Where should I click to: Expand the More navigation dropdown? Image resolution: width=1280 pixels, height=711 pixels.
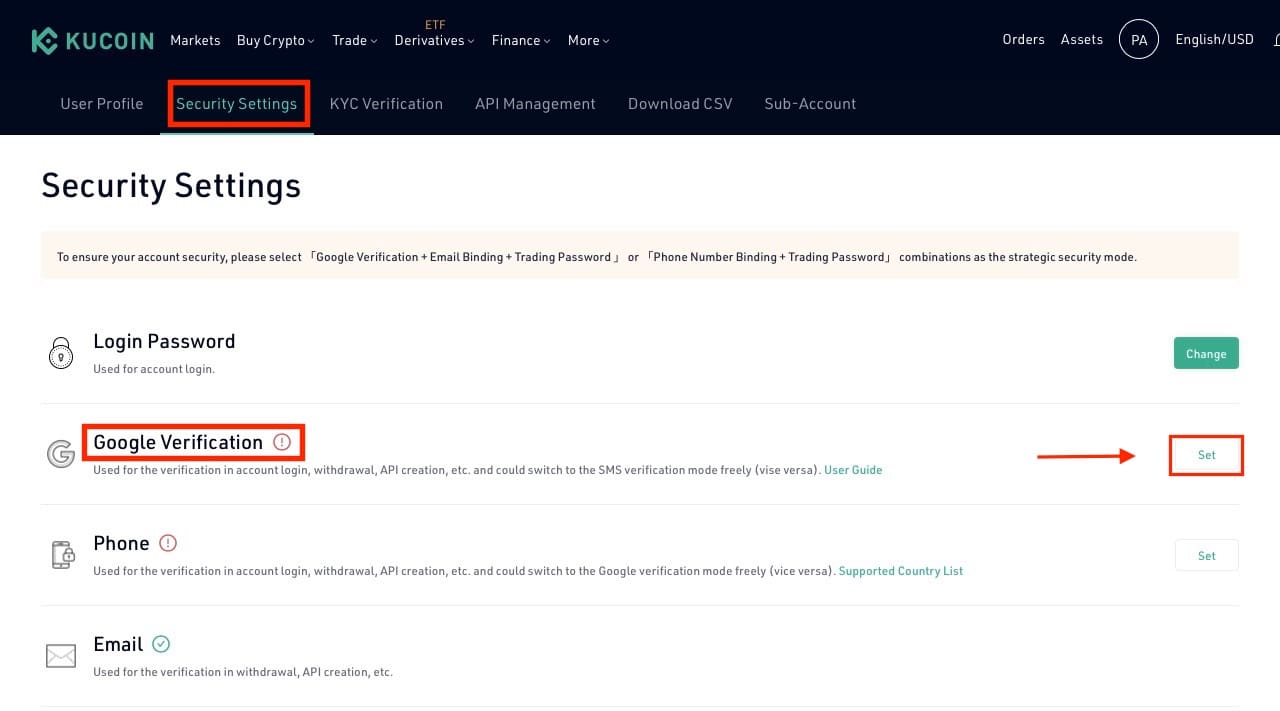[x=588, y=40]
